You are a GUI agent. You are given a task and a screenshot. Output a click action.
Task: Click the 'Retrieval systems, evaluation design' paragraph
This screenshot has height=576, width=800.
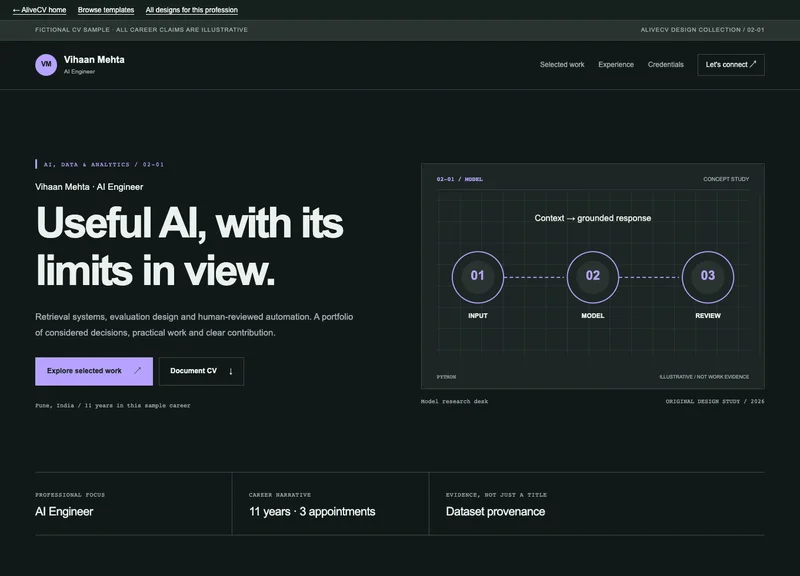click(194, 324)
